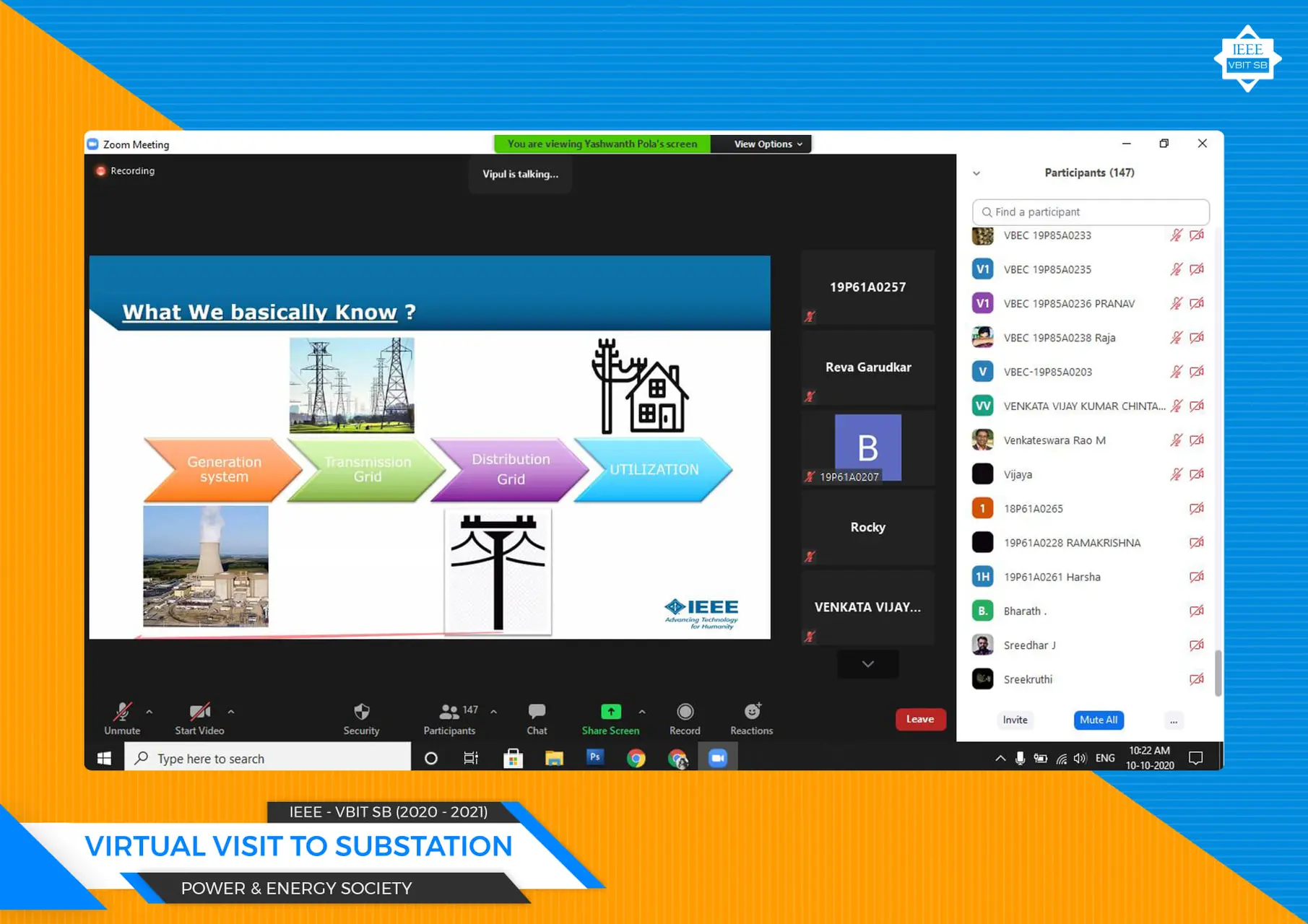The width and height of the screenshot is (1308, 924).
Task: Open the Chat panel
Action: pos(536,717)
